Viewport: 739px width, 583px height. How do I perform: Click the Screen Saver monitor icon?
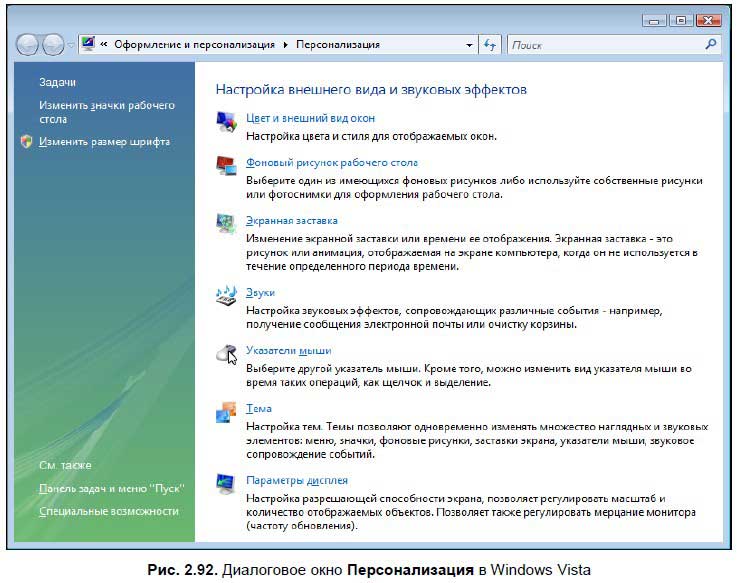click(227, 224)
